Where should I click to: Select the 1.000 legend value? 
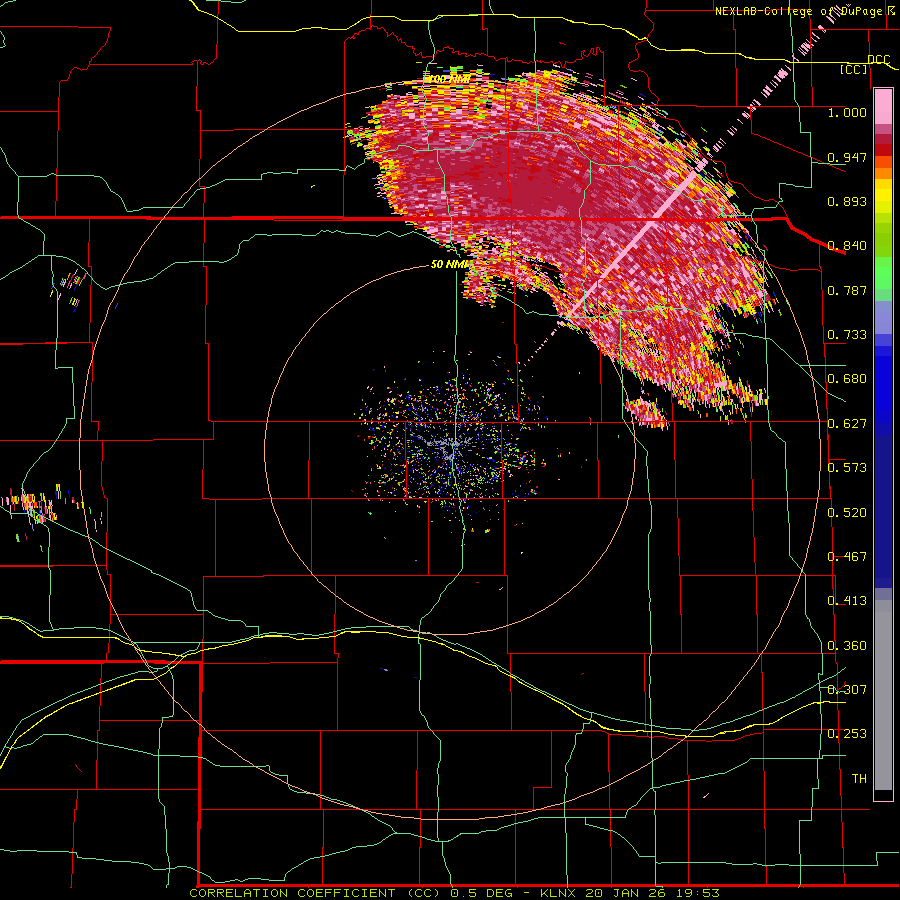click(x=847, y=112)
